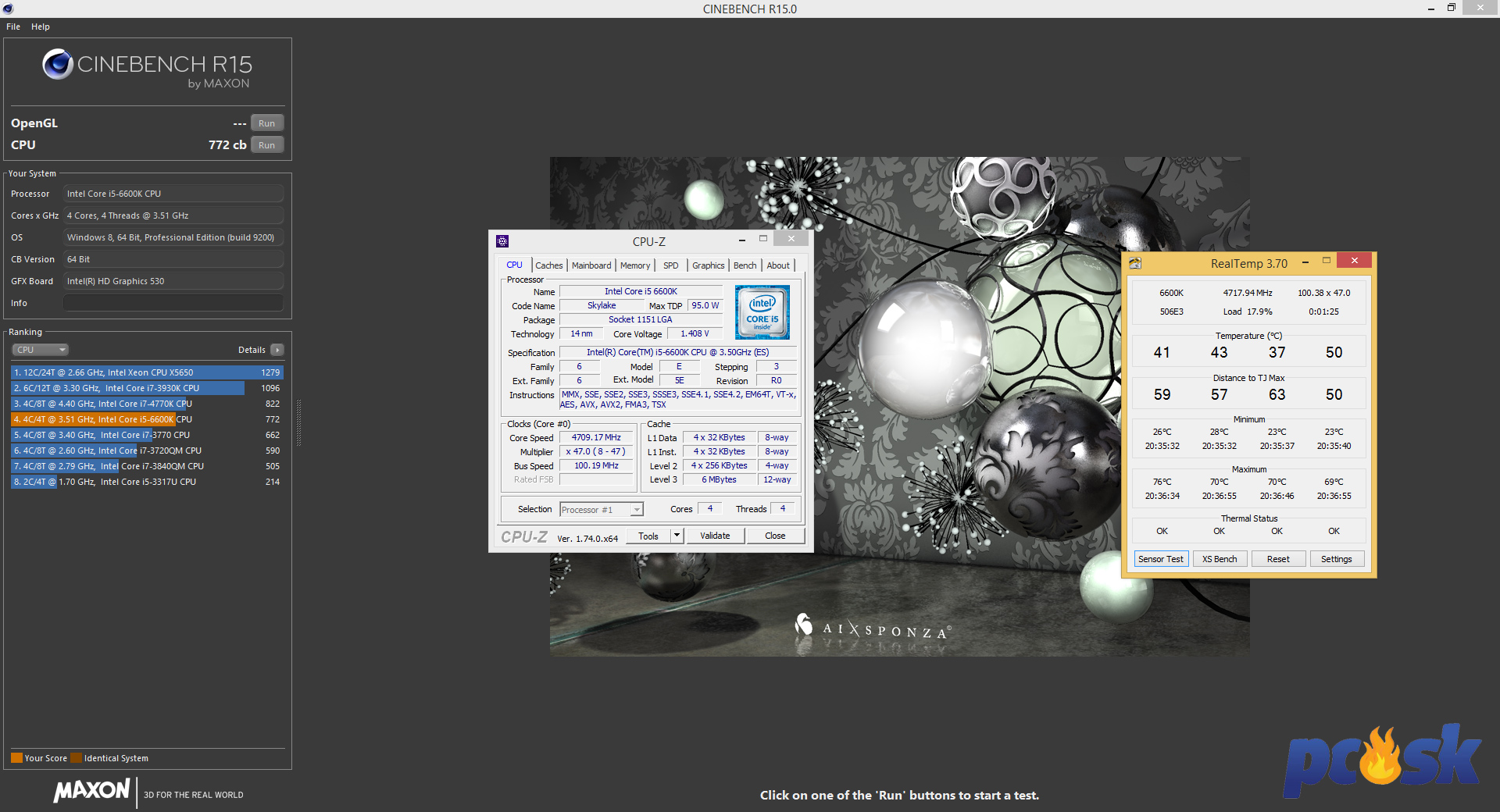This screenshot has width=1500, height=812.
Task: Click the RealTemp window title icon
Action: tap(1135, 264)
